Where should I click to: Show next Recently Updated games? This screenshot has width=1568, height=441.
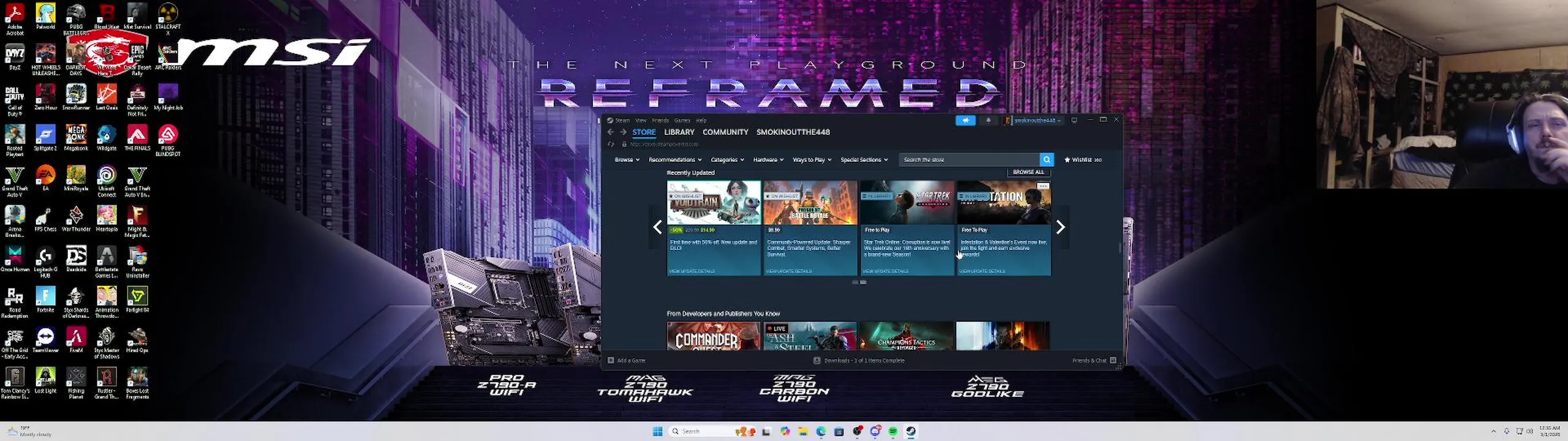1061,227
